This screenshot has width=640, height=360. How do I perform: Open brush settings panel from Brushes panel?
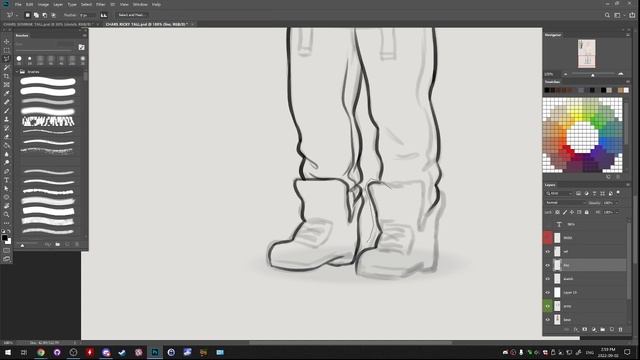coord(81,47)
